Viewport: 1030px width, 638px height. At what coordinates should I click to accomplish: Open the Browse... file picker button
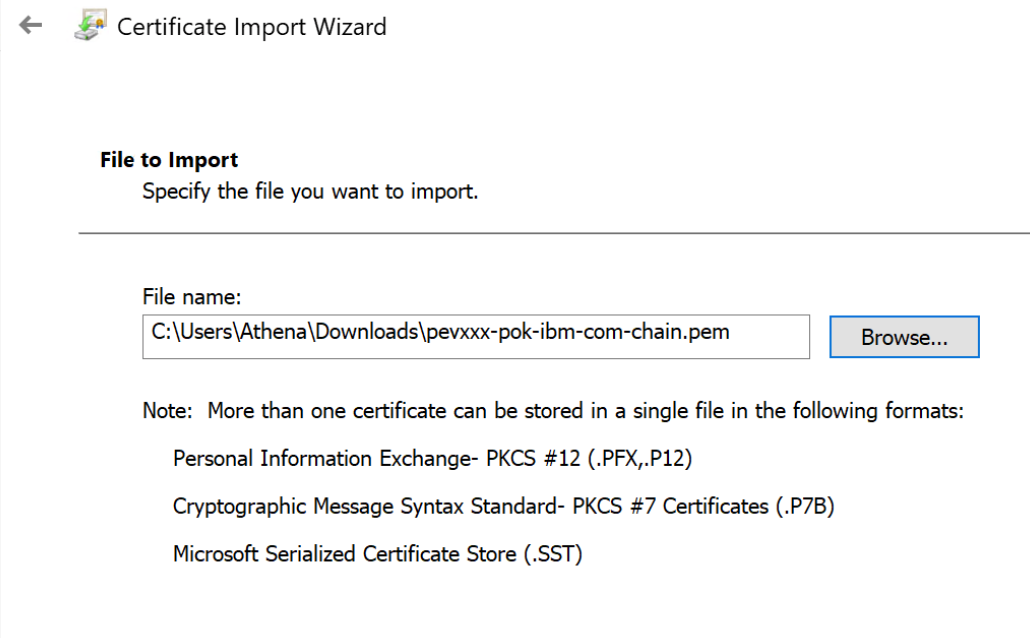point(904,337)
